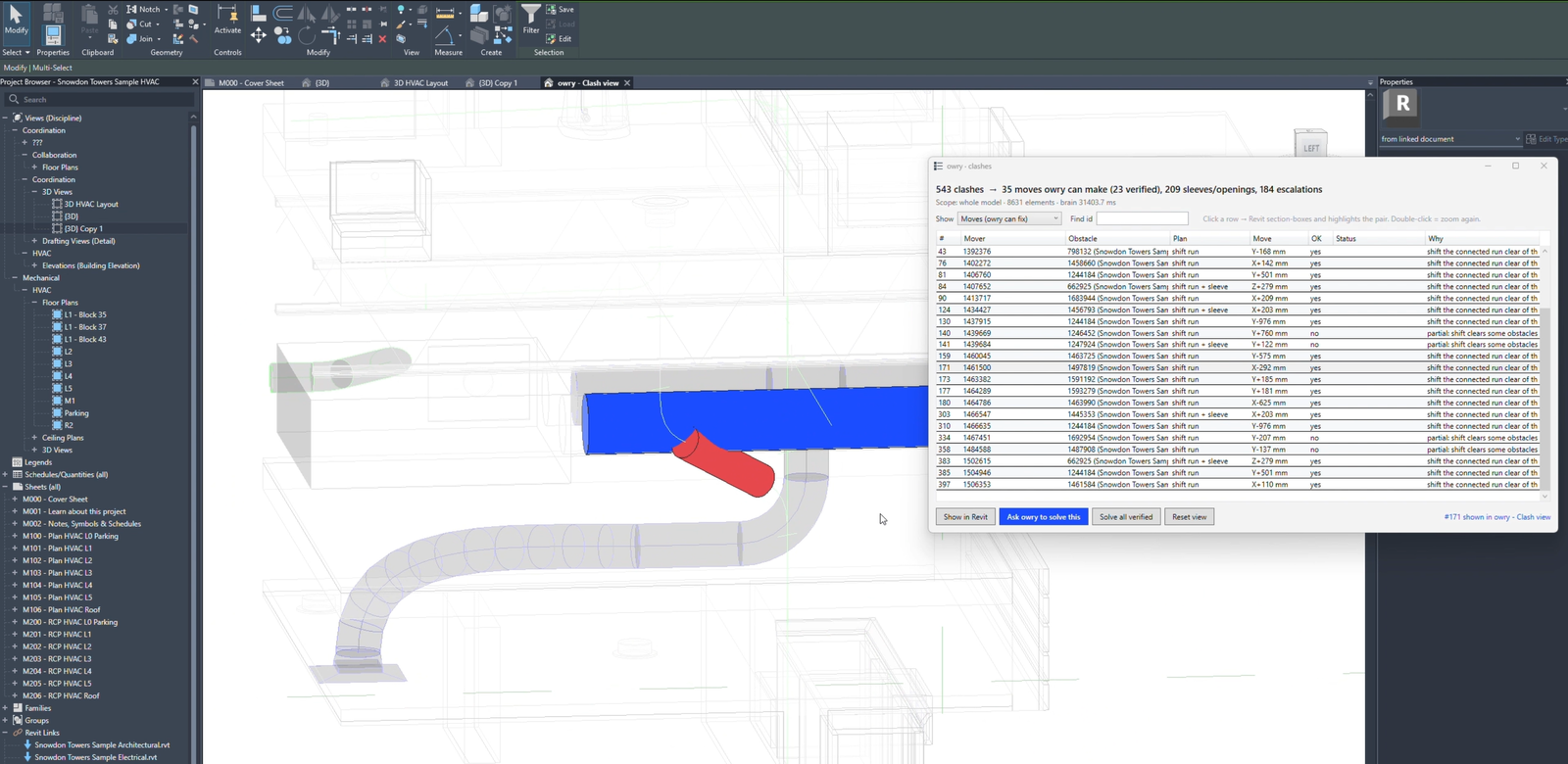The image size is (1568, 764).
Task: Expand the Drafting Views (Detail) node
Action: pyautogui.click(x=34, y=241)
